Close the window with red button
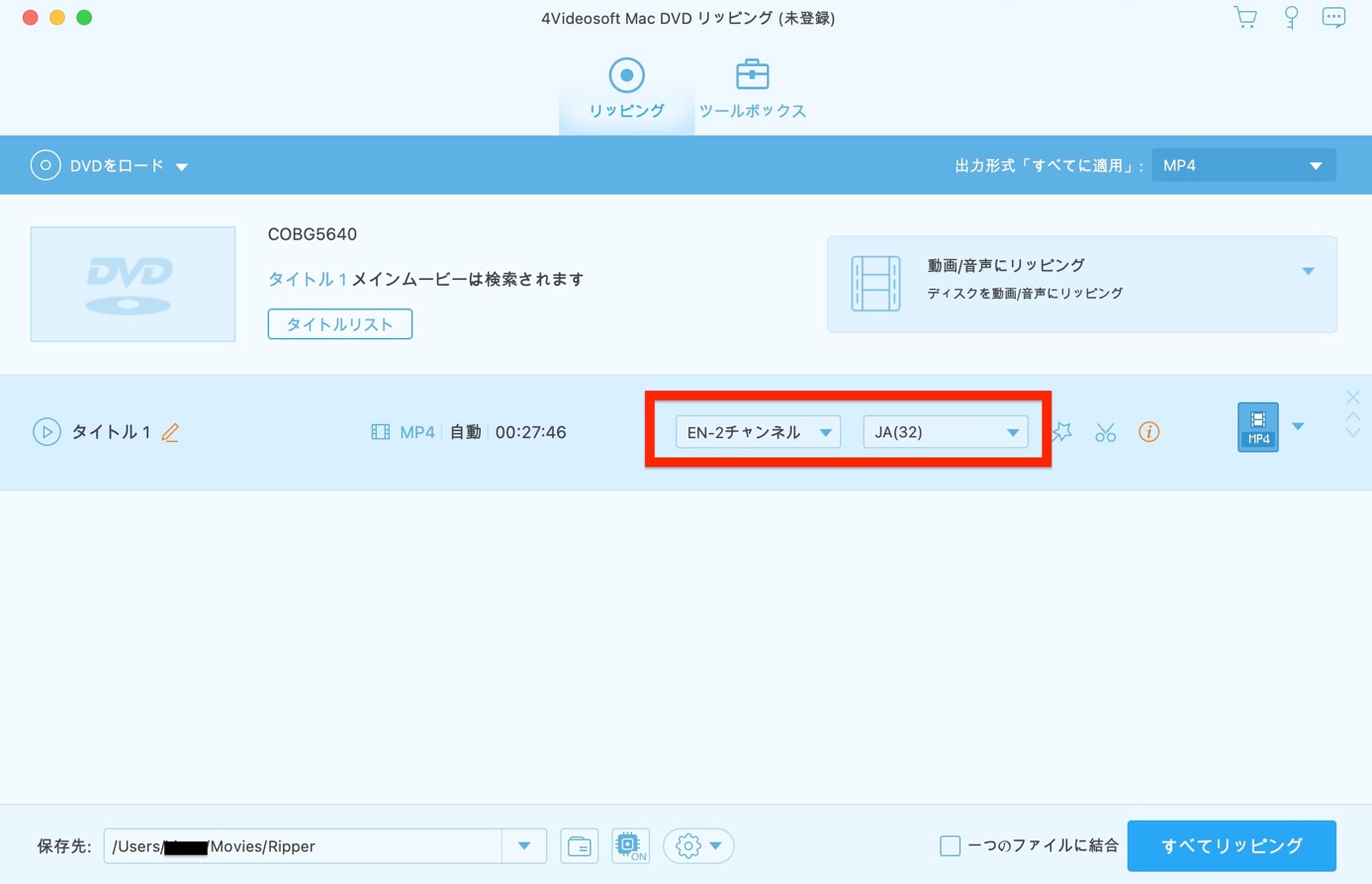Screen dimensions: 1372x884 coord(31,18)
